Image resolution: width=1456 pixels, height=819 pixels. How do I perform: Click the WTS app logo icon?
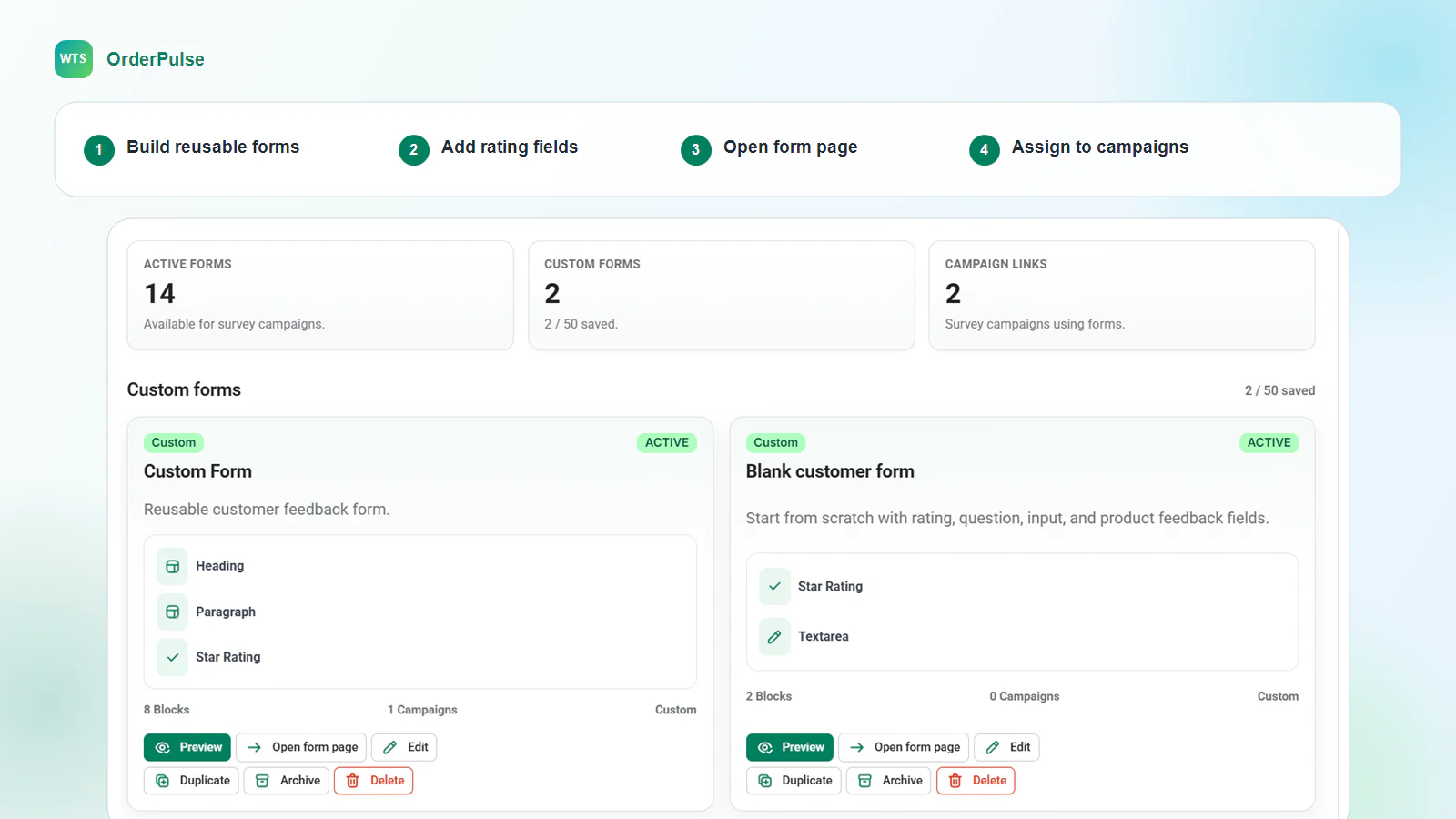(74, 59)
